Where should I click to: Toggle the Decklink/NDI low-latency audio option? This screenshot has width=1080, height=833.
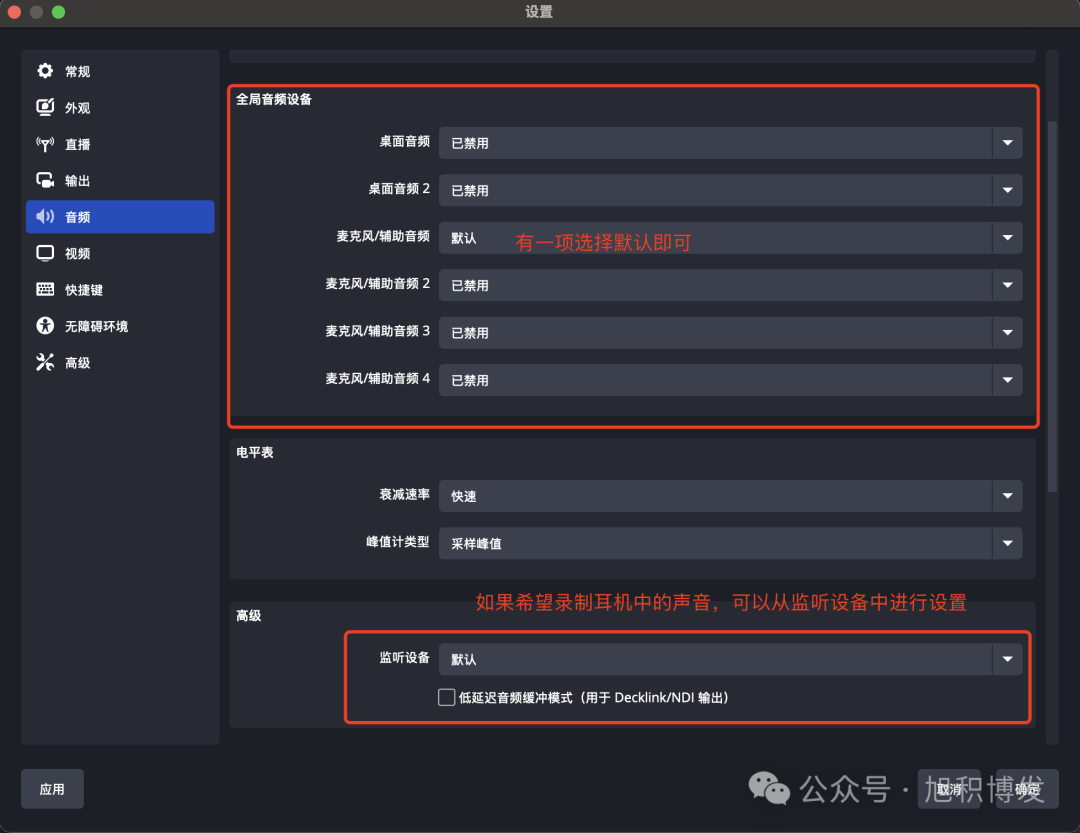446,697
